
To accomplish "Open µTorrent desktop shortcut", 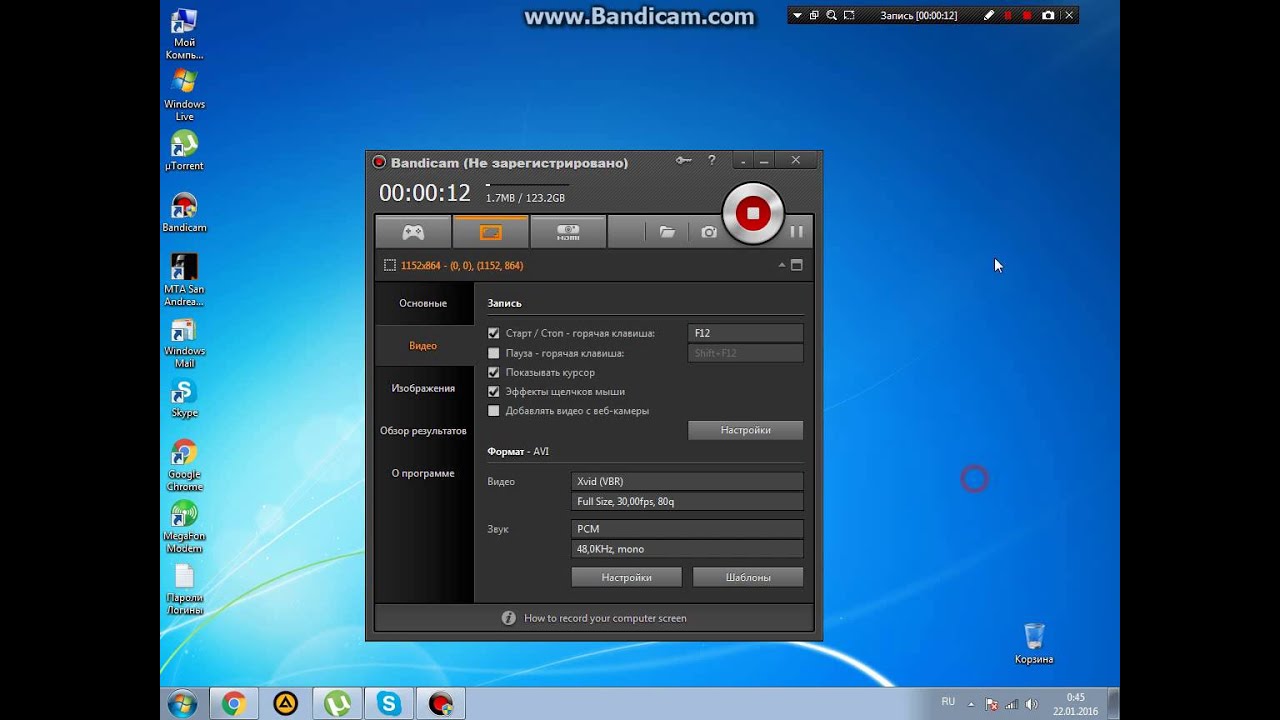I will [184, 151].
